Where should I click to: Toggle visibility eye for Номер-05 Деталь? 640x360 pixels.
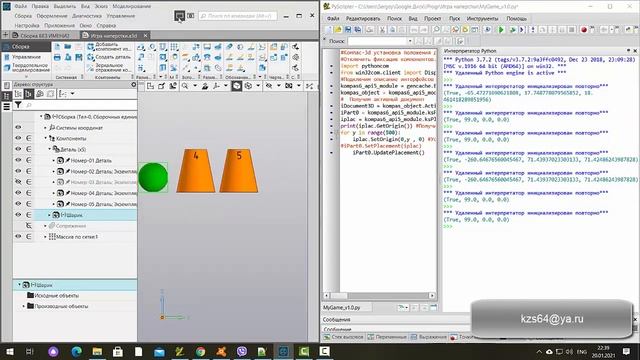point(18,204)
